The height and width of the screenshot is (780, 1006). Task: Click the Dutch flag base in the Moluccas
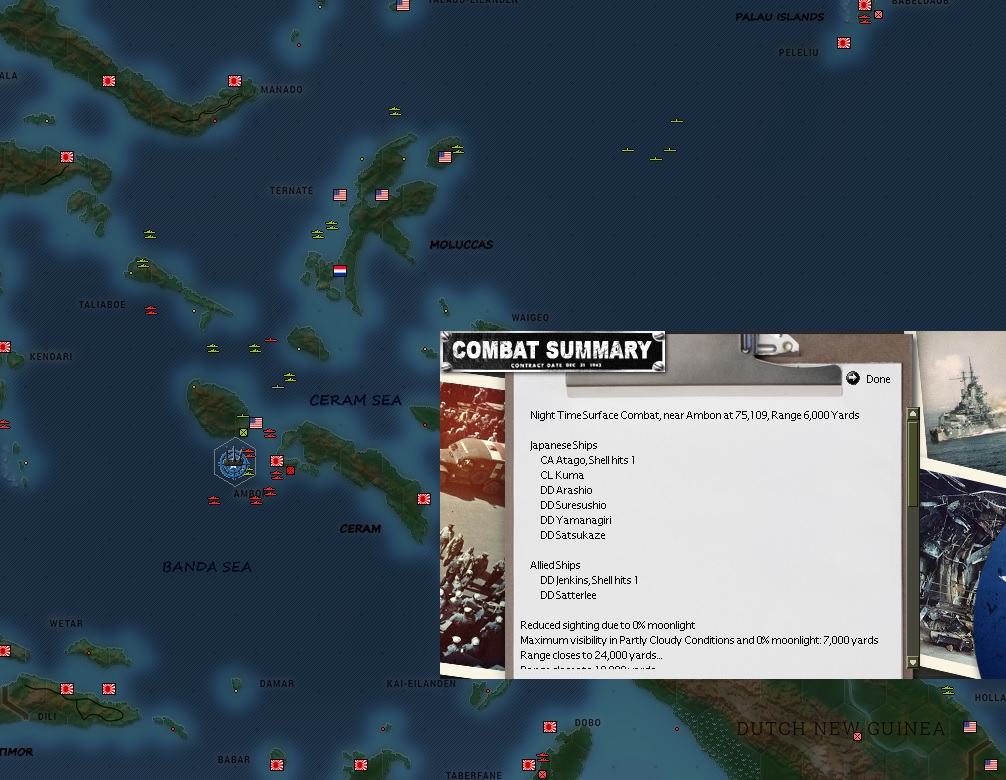pyautogui.click(x=340, y=271)
